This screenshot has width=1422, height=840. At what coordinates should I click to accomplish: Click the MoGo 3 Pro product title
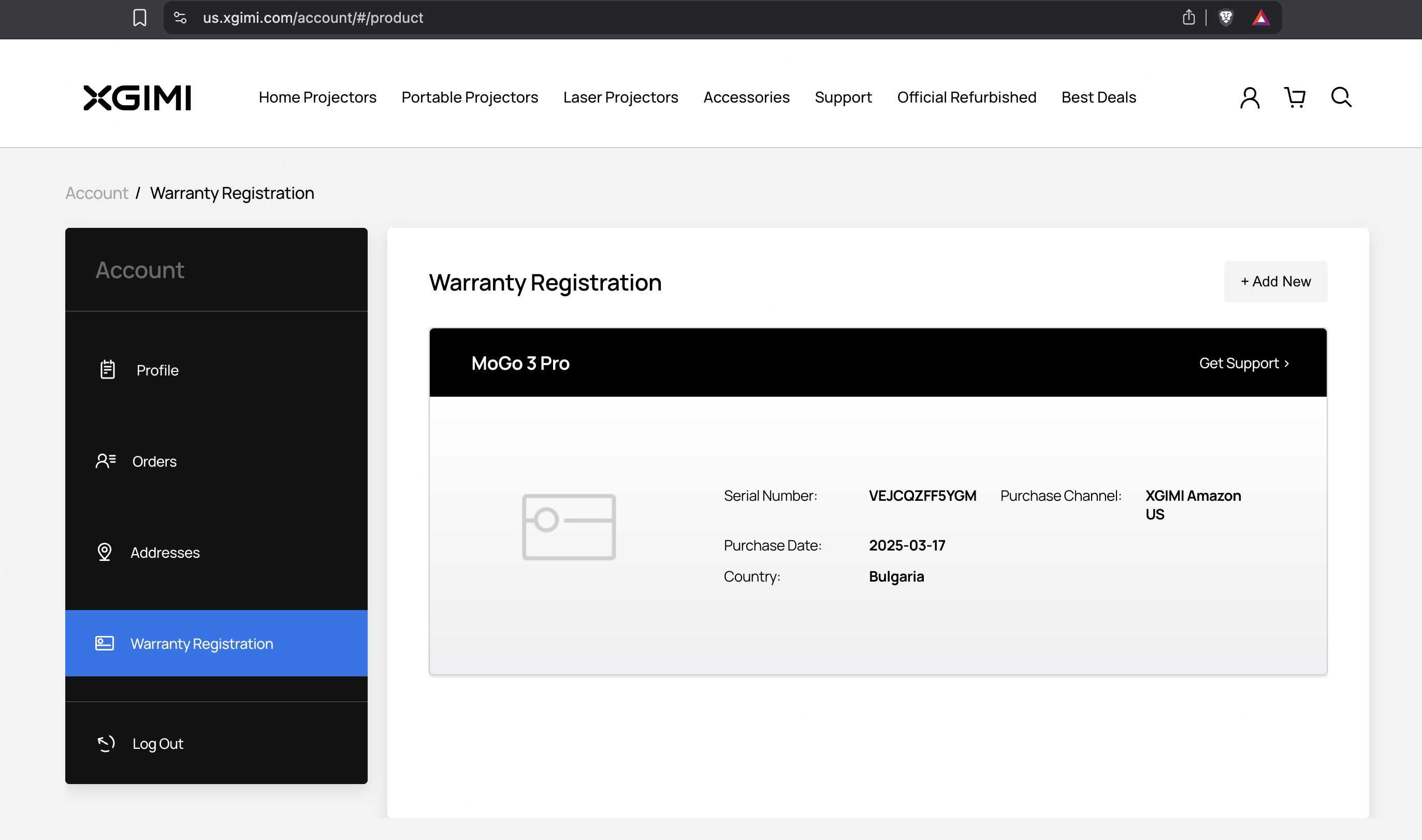520,363
